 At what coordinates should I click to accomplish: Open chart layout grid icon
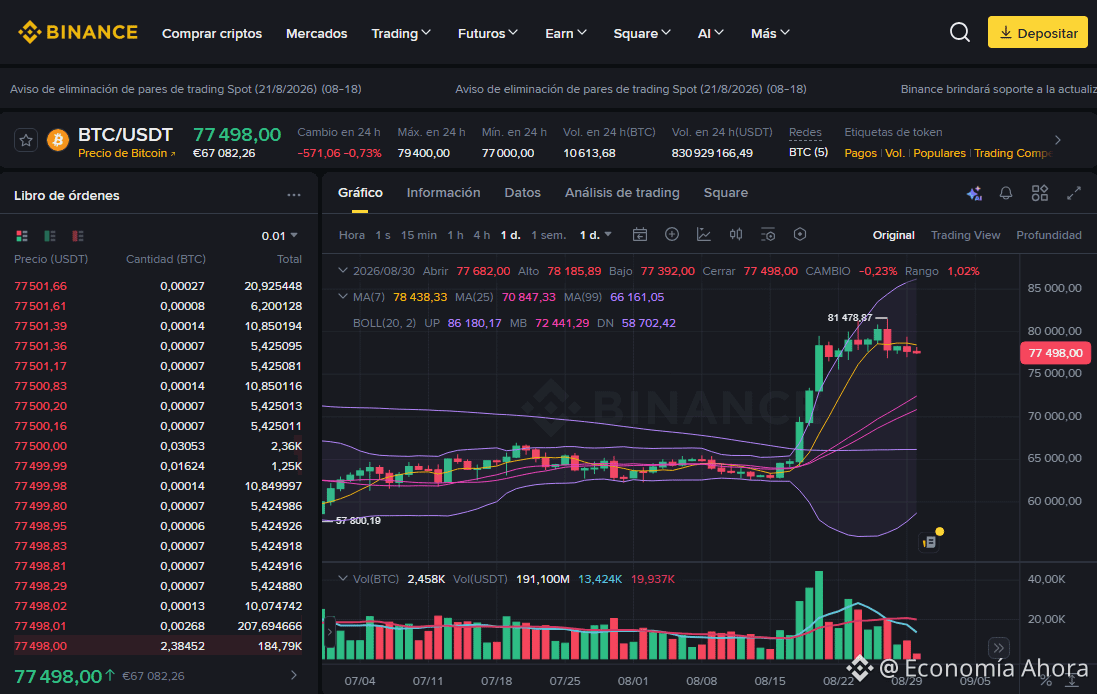pyautogui.click(x=1040, y=193)
